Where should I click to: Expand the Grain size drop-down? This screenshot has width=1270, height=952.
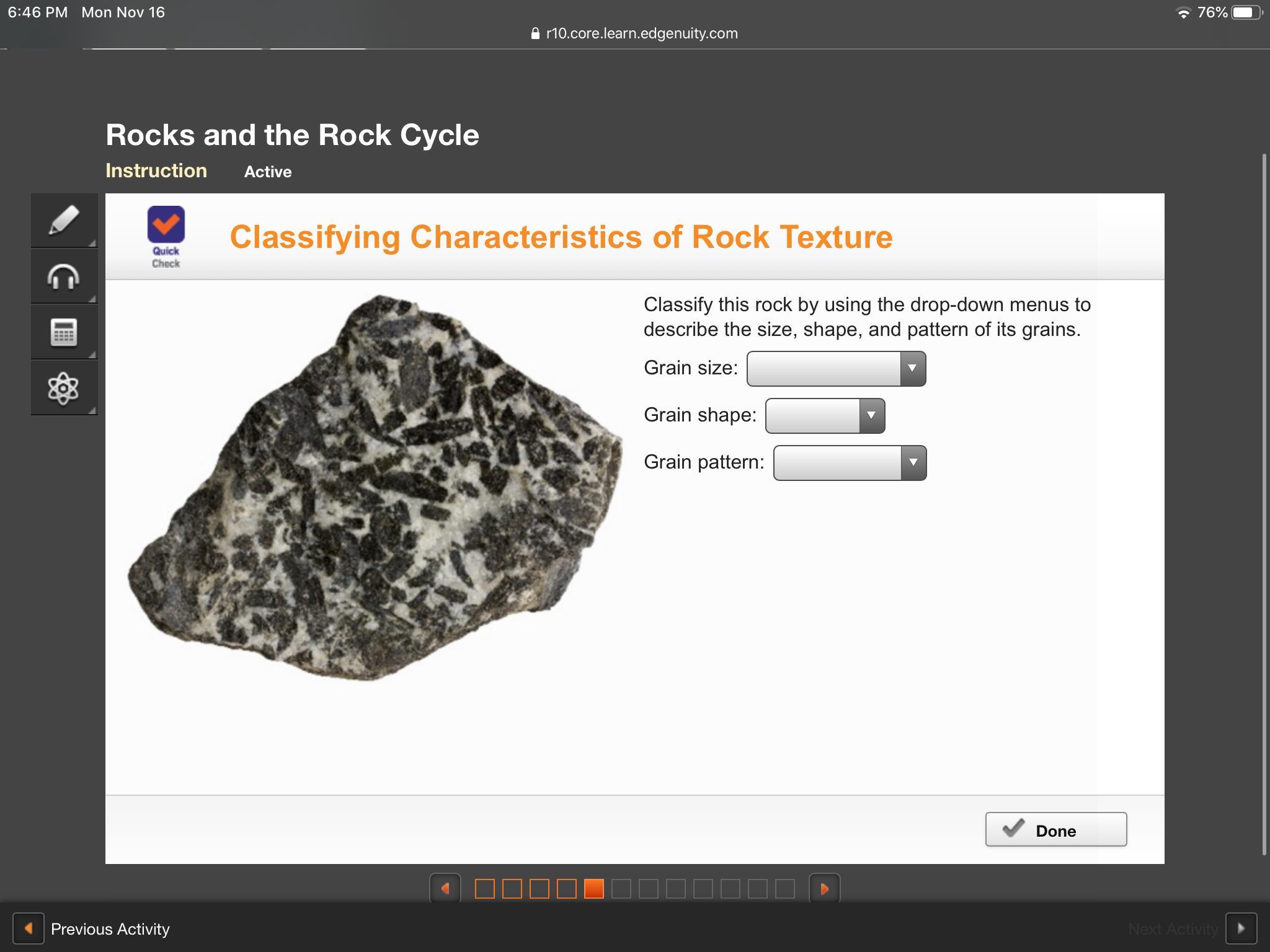(836, 369)
